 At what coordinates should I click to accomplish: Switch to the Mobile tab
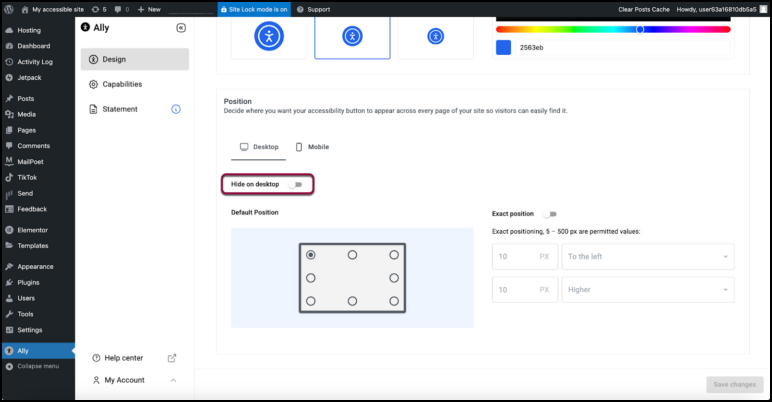(x=311, y=147)
